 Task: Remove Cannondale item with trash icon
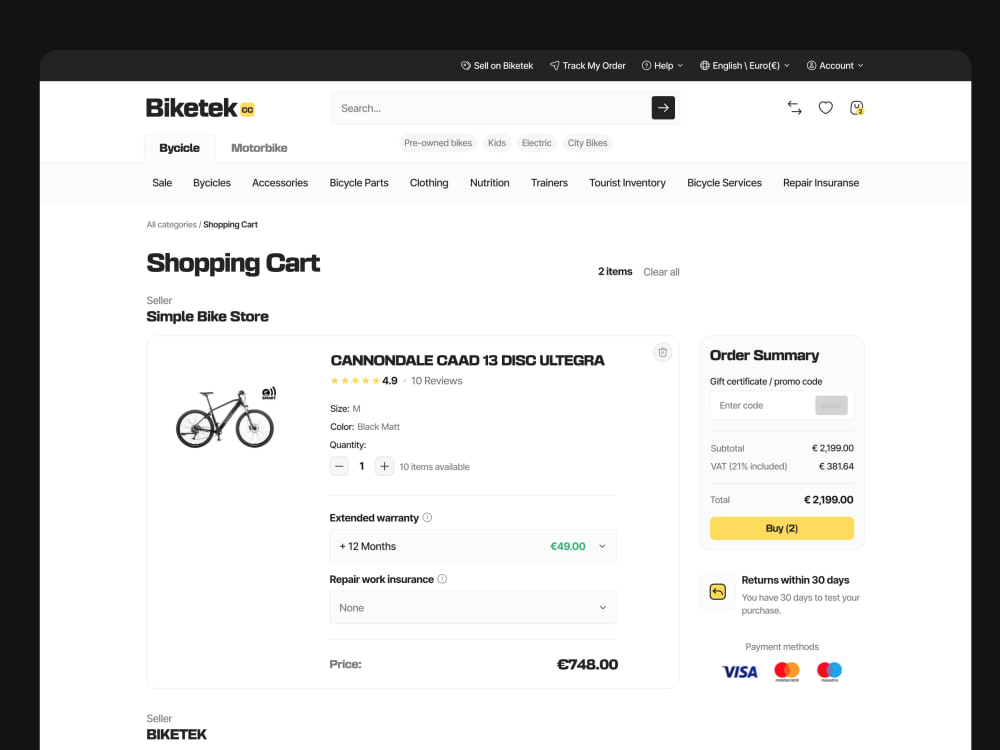[663, 352]
